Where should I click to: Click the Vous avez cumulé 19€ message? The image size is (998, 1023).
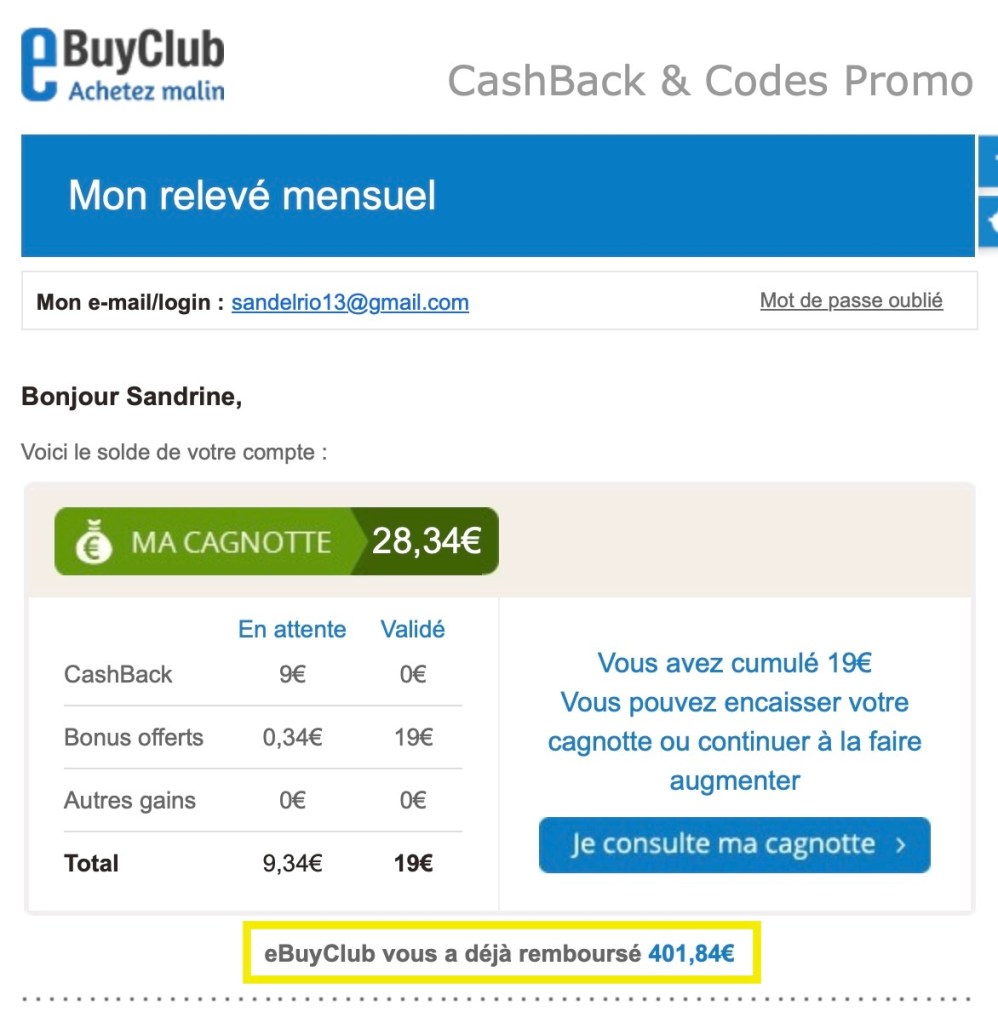(x=734, y=663)
